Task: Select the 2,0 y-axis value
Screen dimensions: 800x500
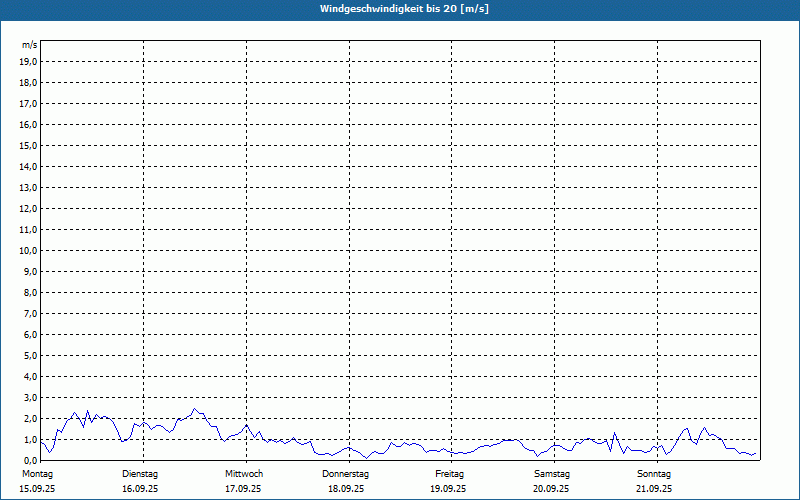Action: 30,418
